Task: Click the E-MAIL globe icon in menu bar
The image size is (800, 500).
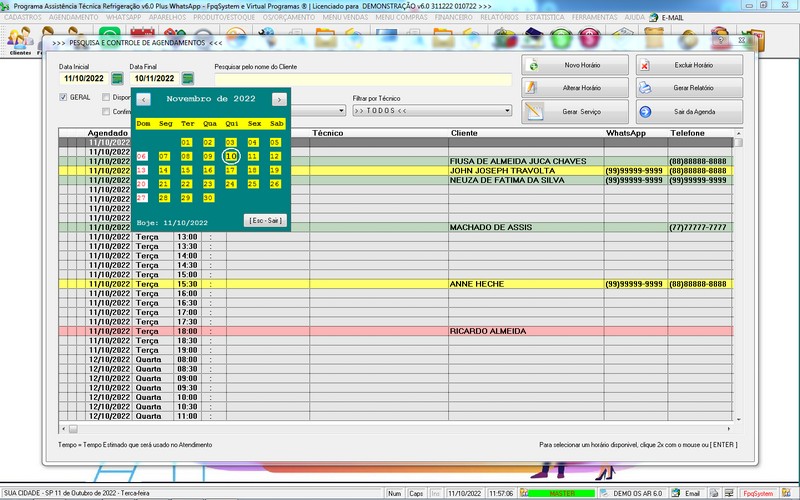Action: click(x=654, y=17)
